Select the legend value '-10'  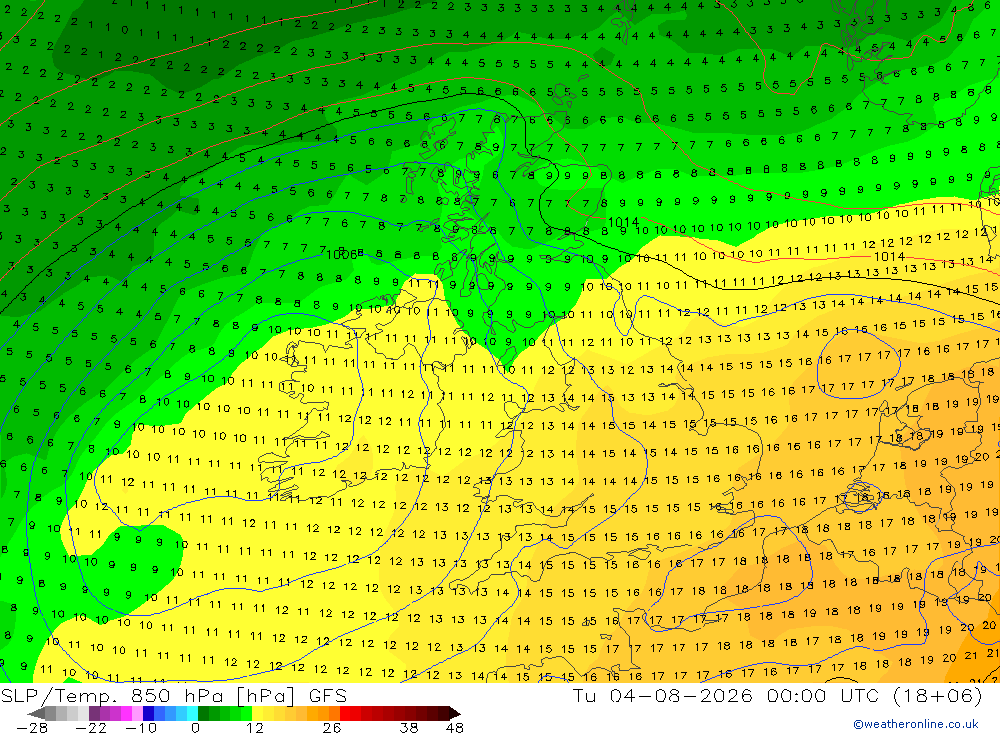(x=141, y=728)
